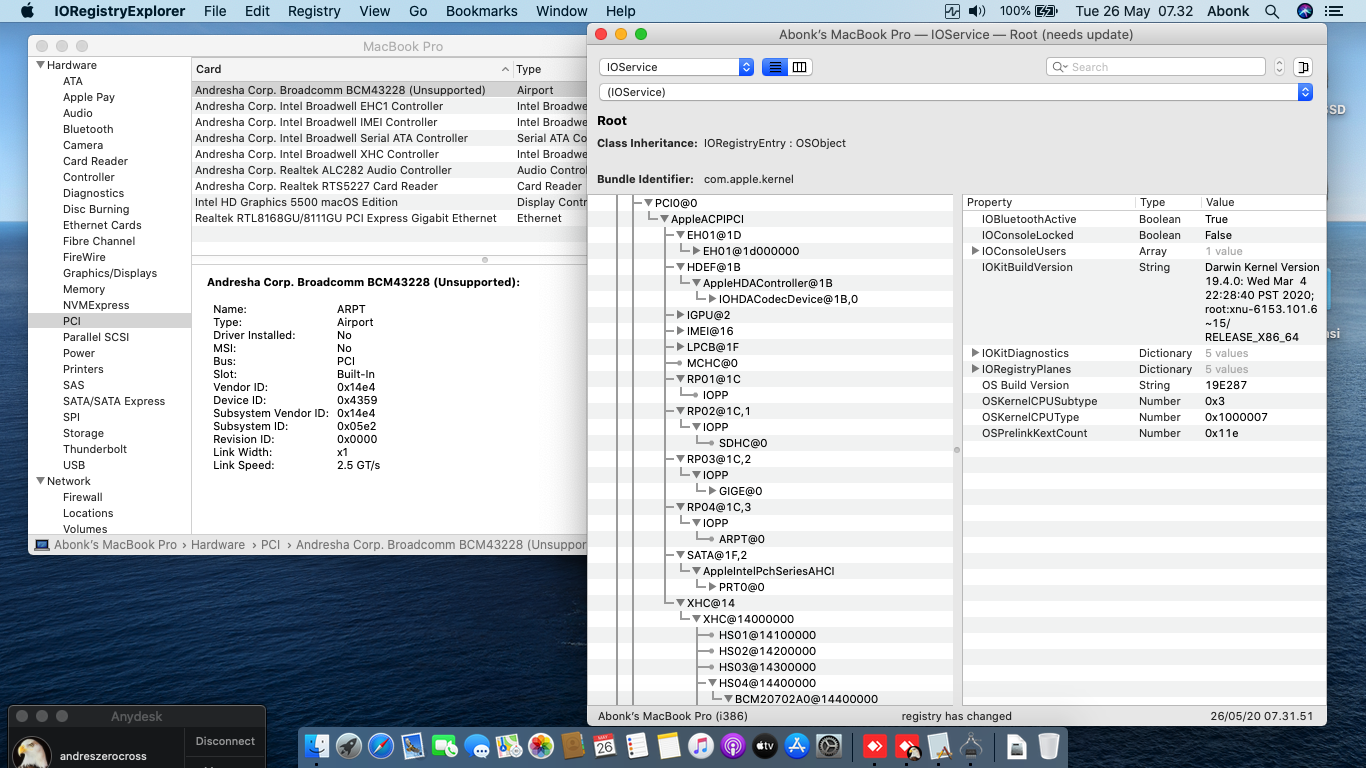Click the Disconnect button in Anydesk
Viewport: 1366px width, 768px height.
point(225,741)
